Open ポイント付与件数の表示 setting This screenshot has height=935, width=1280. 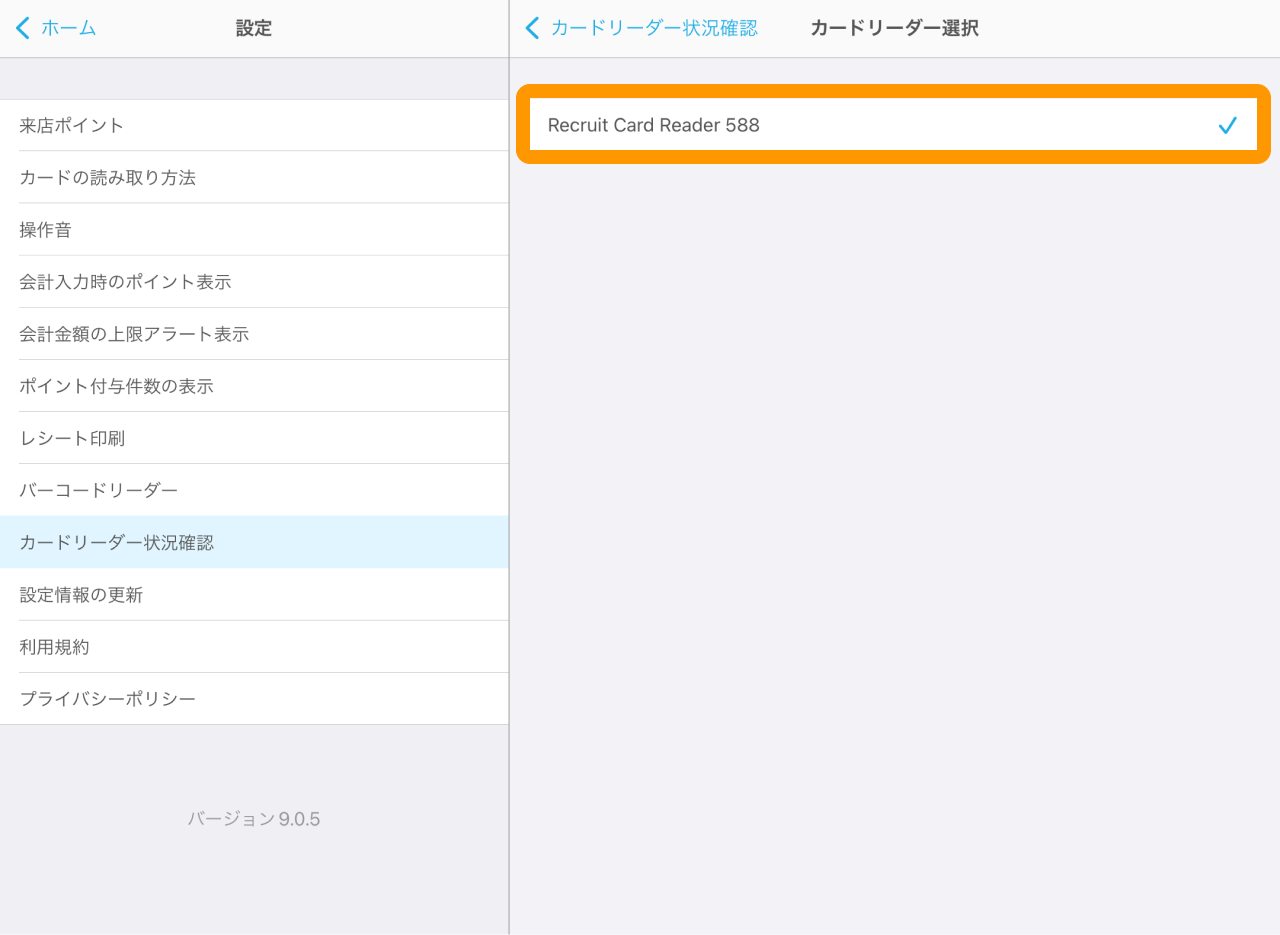pos(254,385)
